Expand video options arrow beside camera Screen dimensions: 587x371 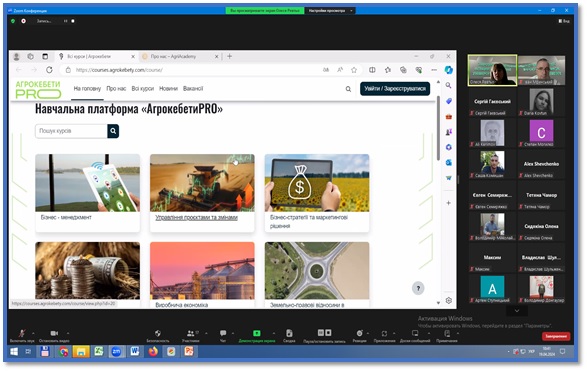pos(68,333)
